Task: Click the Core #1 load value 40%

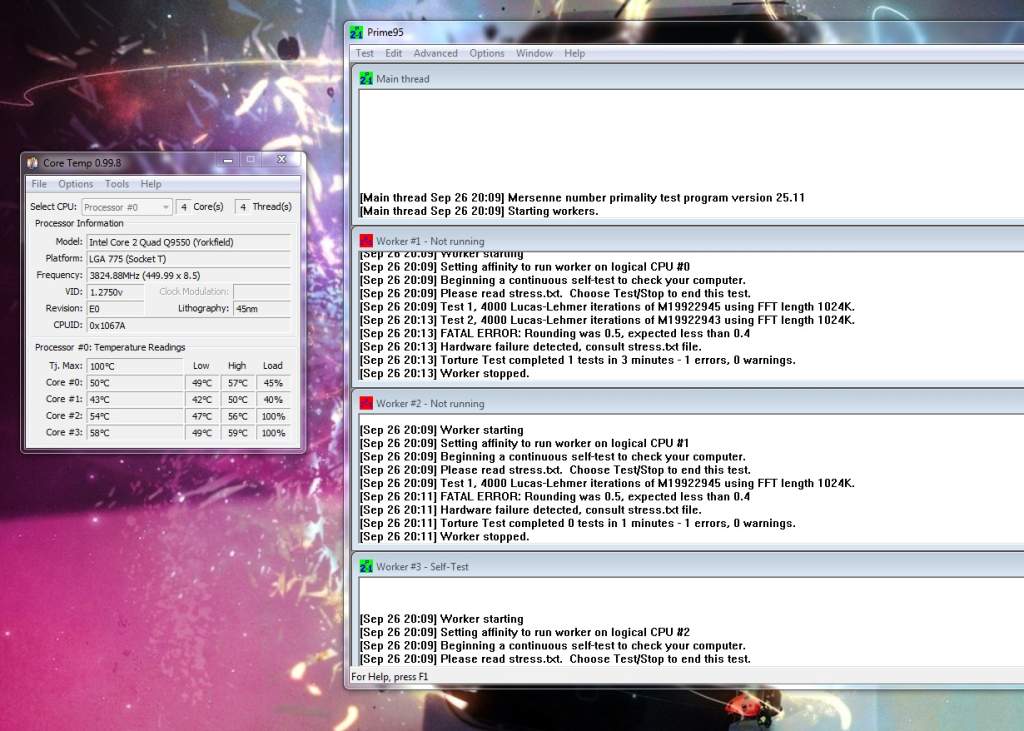Action: 273,399
